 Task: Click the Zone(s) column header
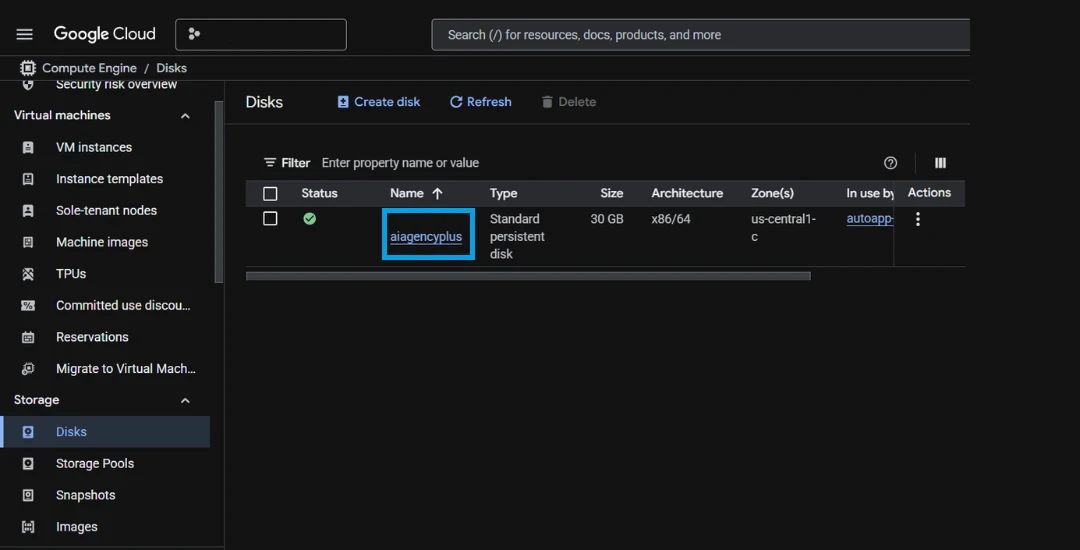pyautogui.click(x=772, y=193)
